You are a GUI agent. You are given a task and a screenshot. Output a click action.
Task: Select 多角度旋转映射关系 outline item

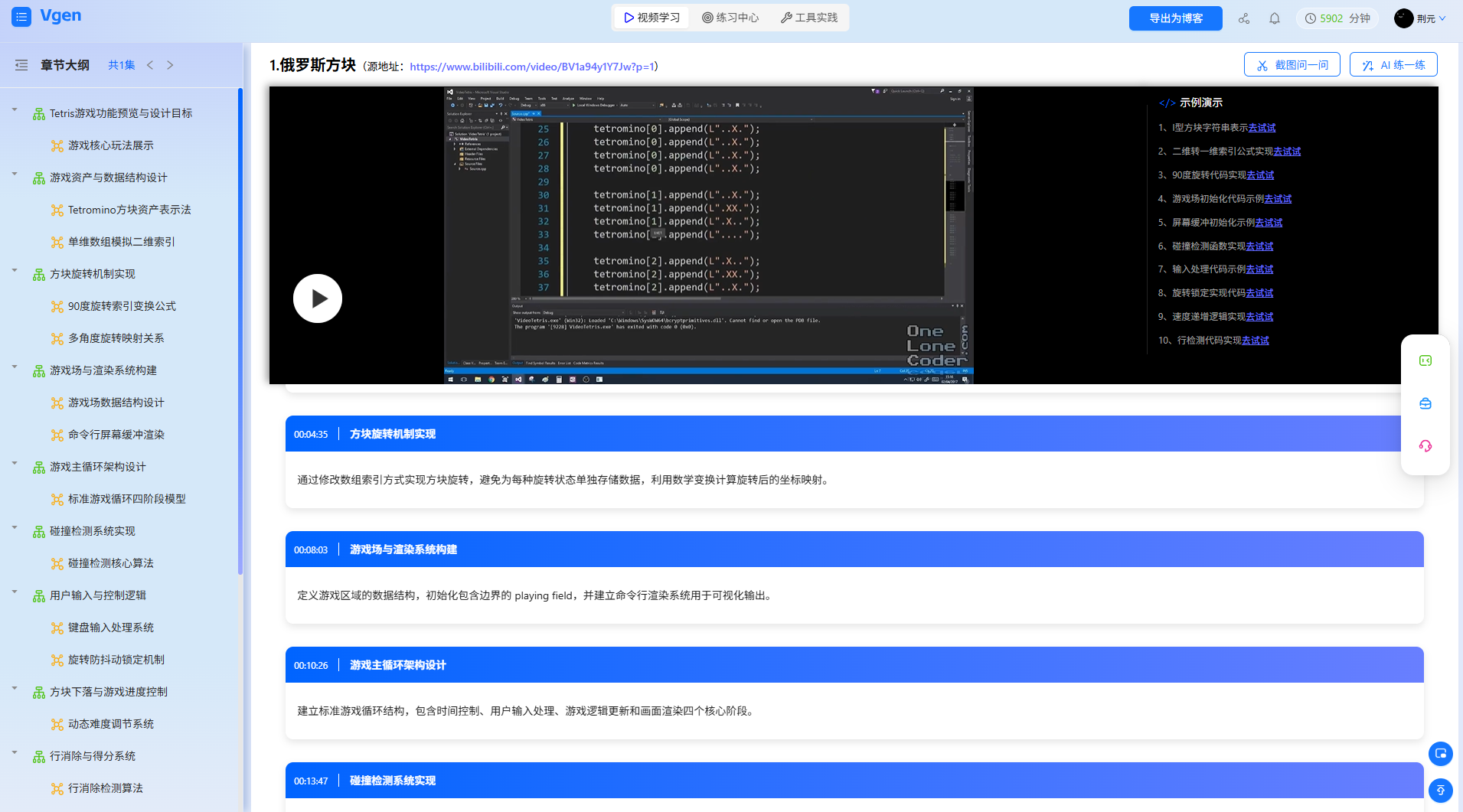pyautogui.click(x=116, y=338)
